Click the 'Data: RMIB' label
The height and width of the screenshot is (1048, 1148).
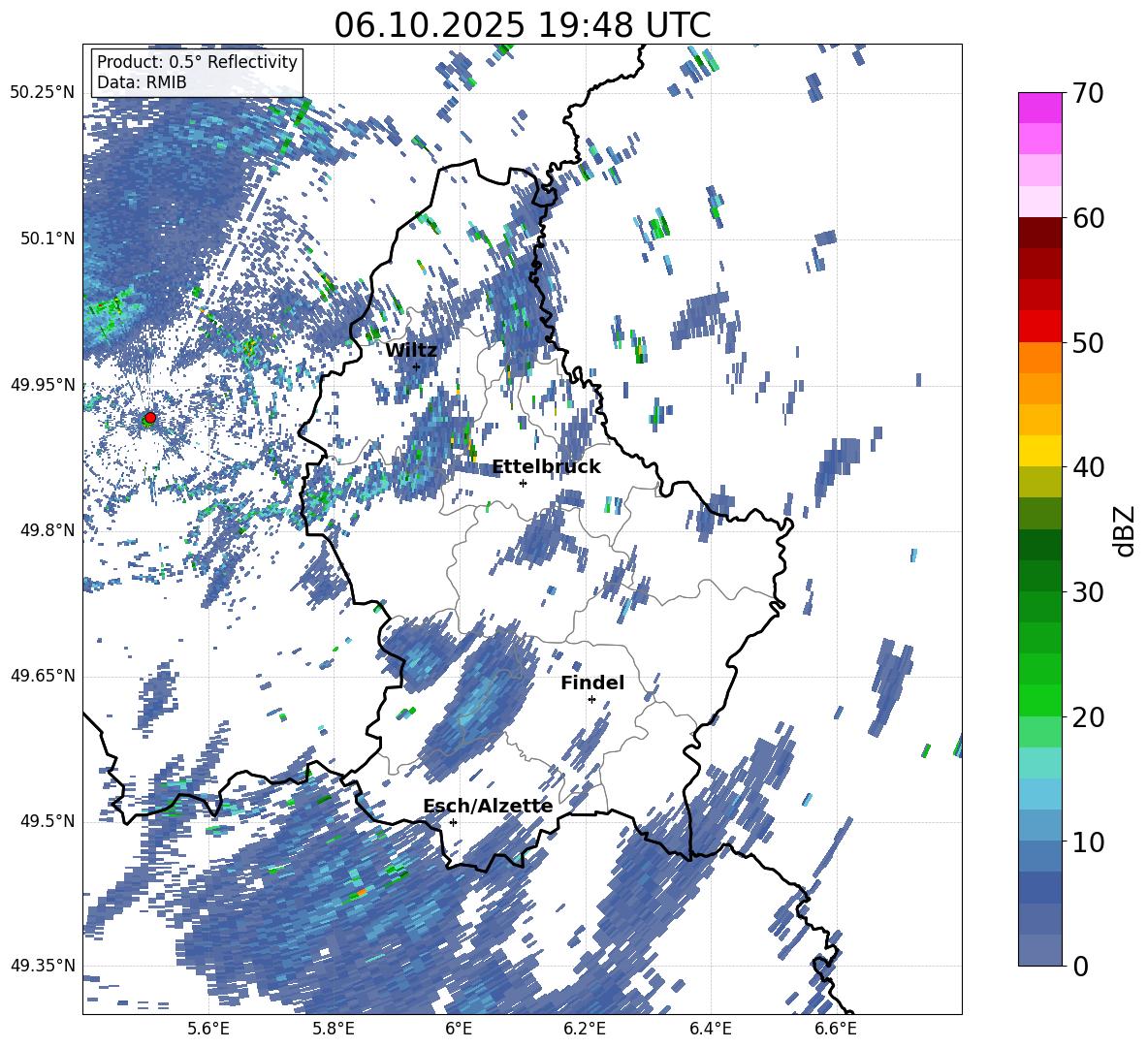(142, 82)
